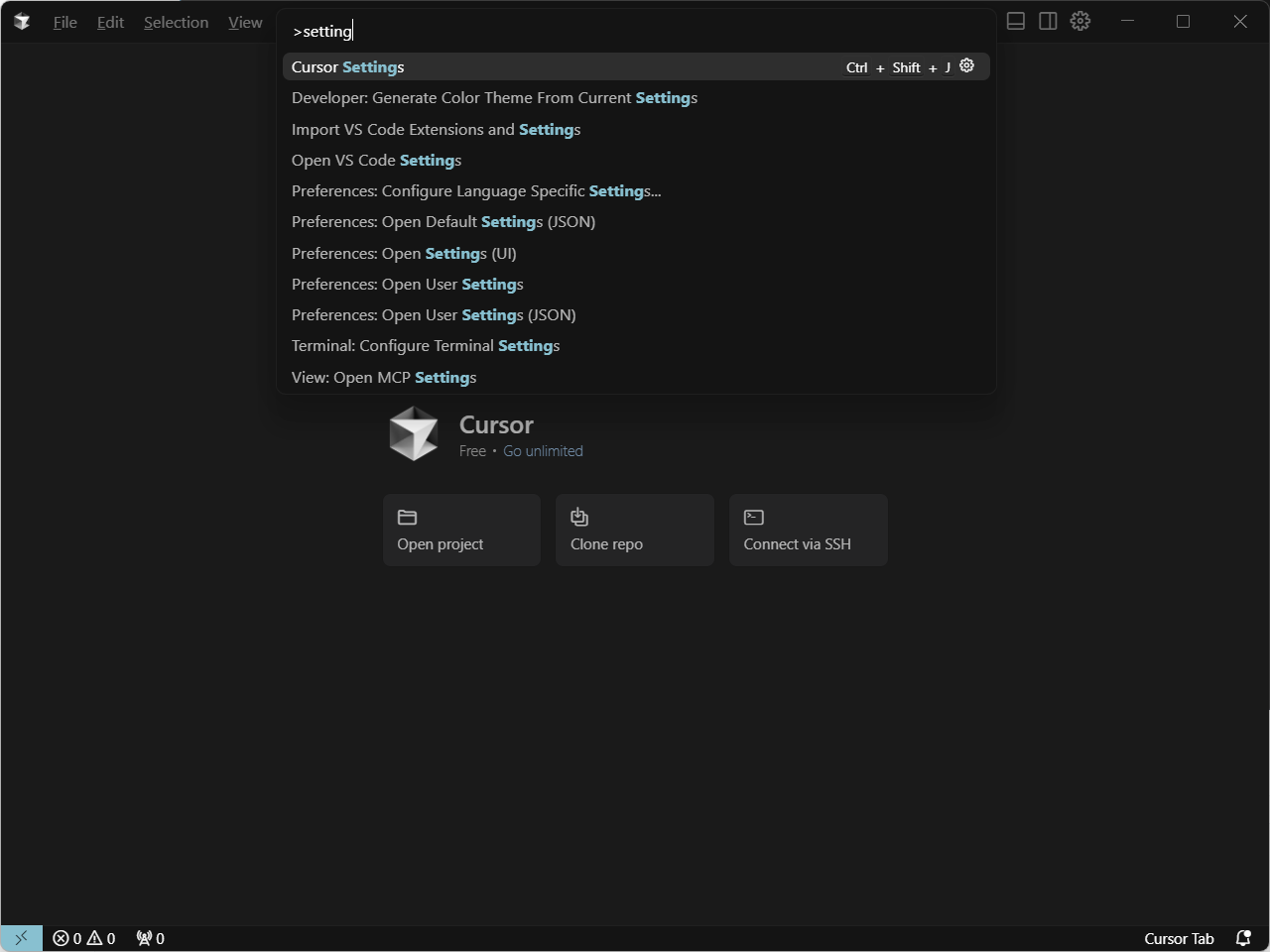The width and height of the screenshot is (1270, 952).
Task: Open notifications bell in status bar
Action: [1242, 938]
